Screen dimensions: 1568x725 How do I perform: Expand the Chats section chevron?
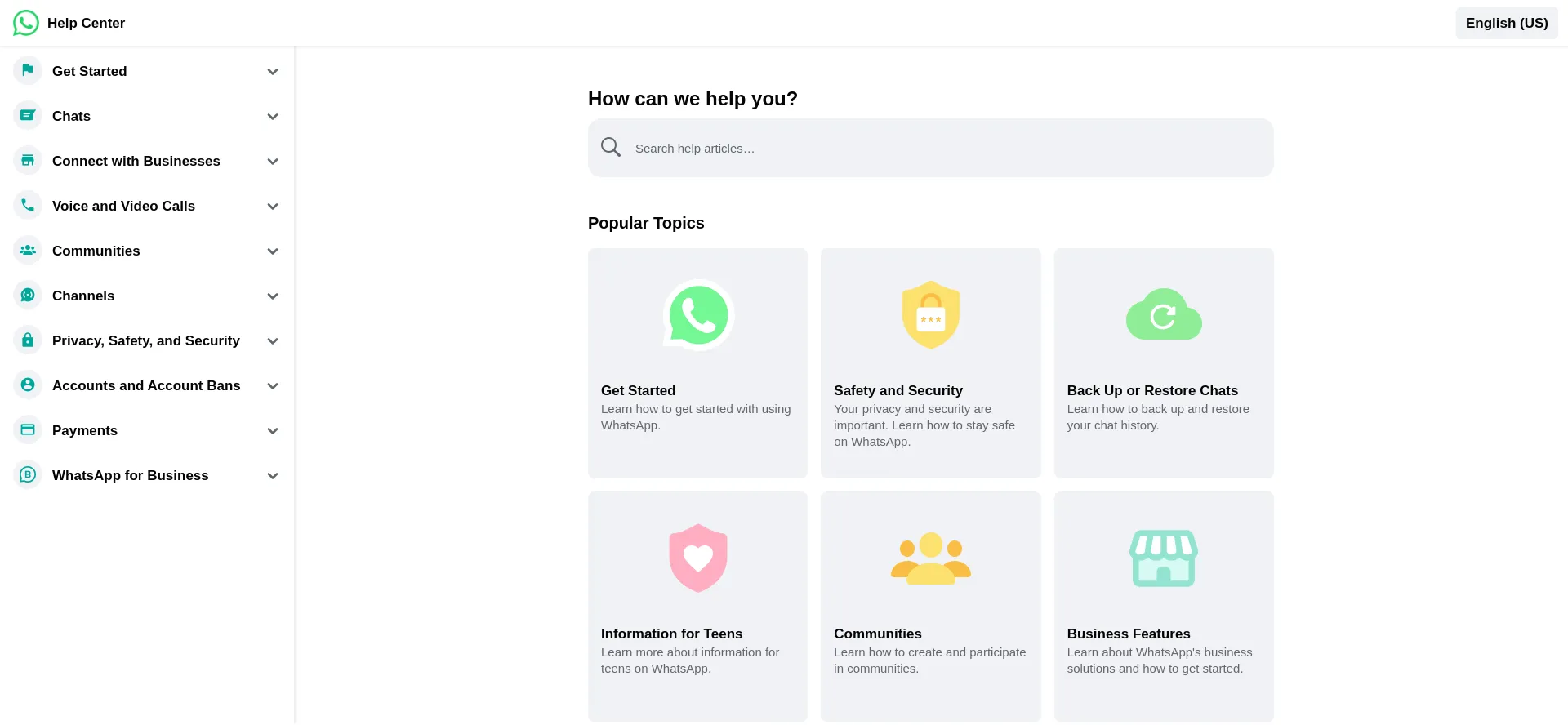click(273, 117)
